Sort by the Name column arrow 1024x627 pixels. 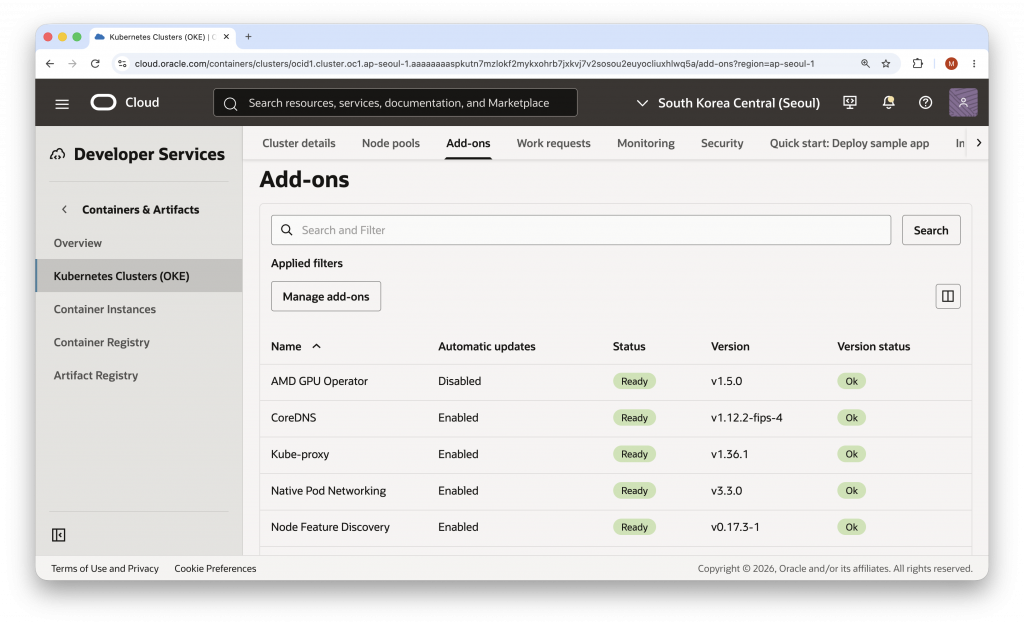point(316,346)
